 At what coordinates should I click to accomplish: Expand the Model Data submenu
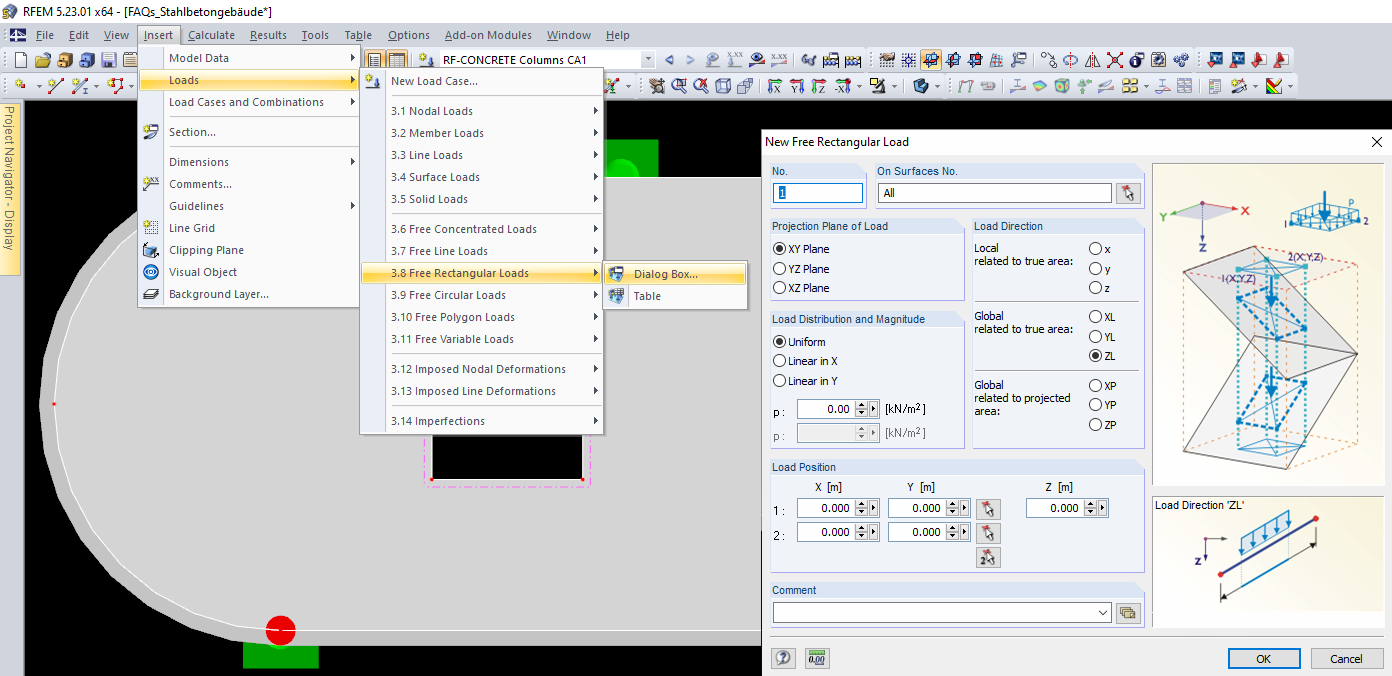[x=249, y=58]
